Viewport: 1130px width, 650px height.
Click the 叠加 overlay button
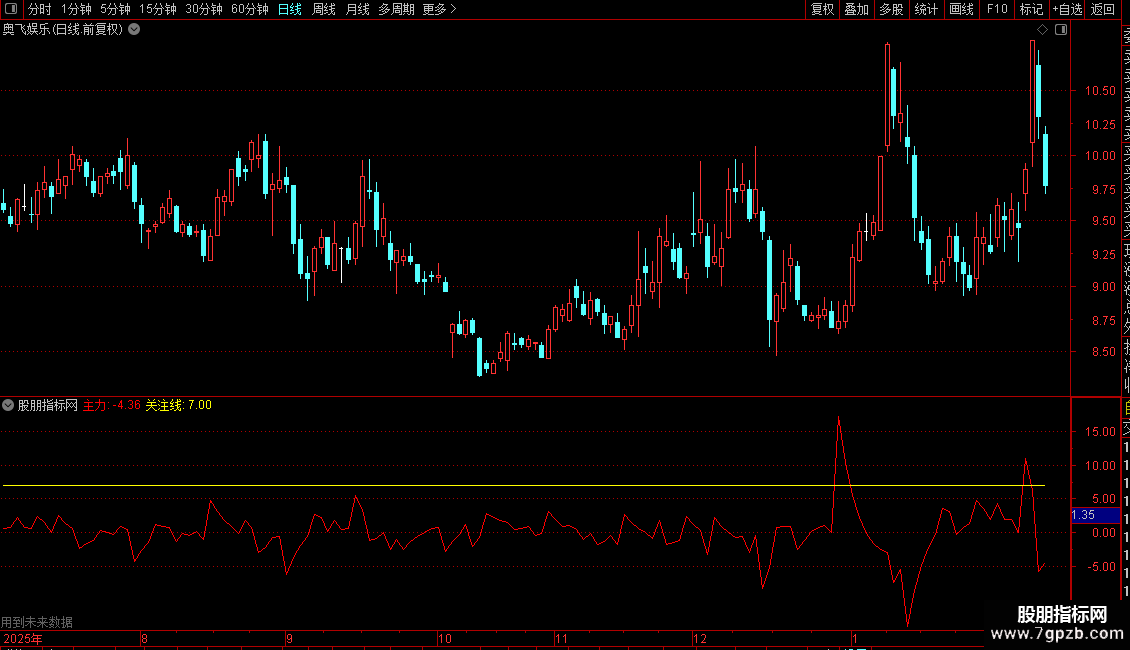click(857, 9)
